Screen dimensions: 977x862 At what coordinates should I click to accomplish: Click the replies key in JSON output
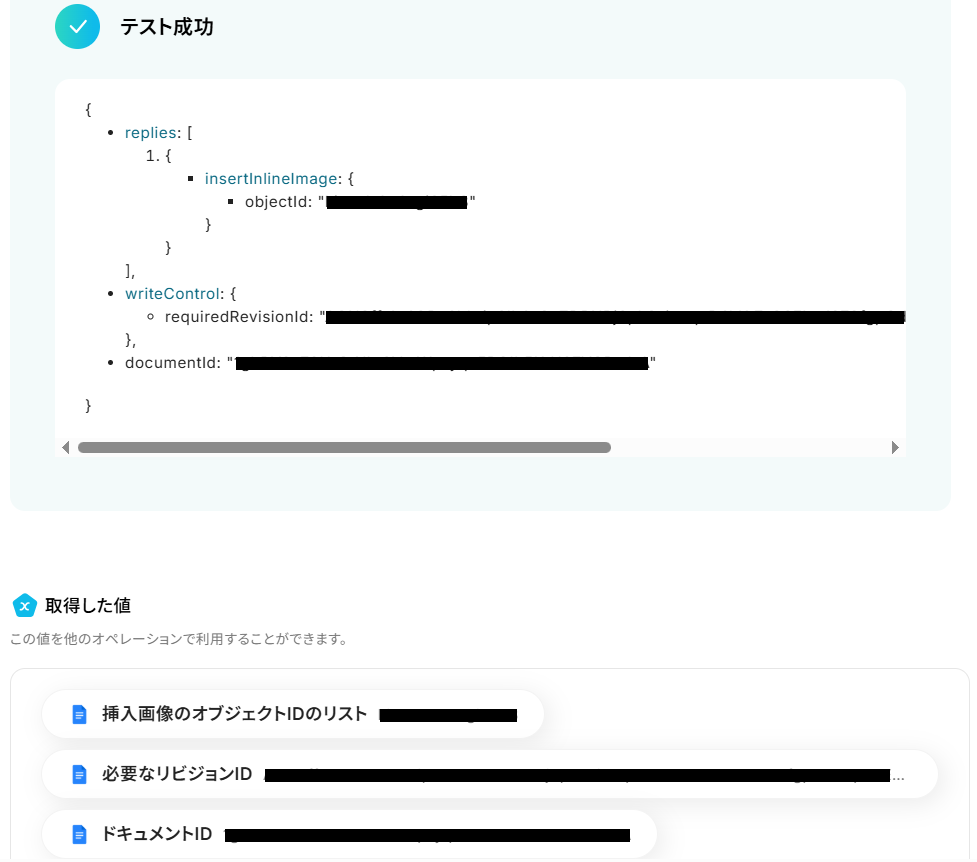(151, 133)
